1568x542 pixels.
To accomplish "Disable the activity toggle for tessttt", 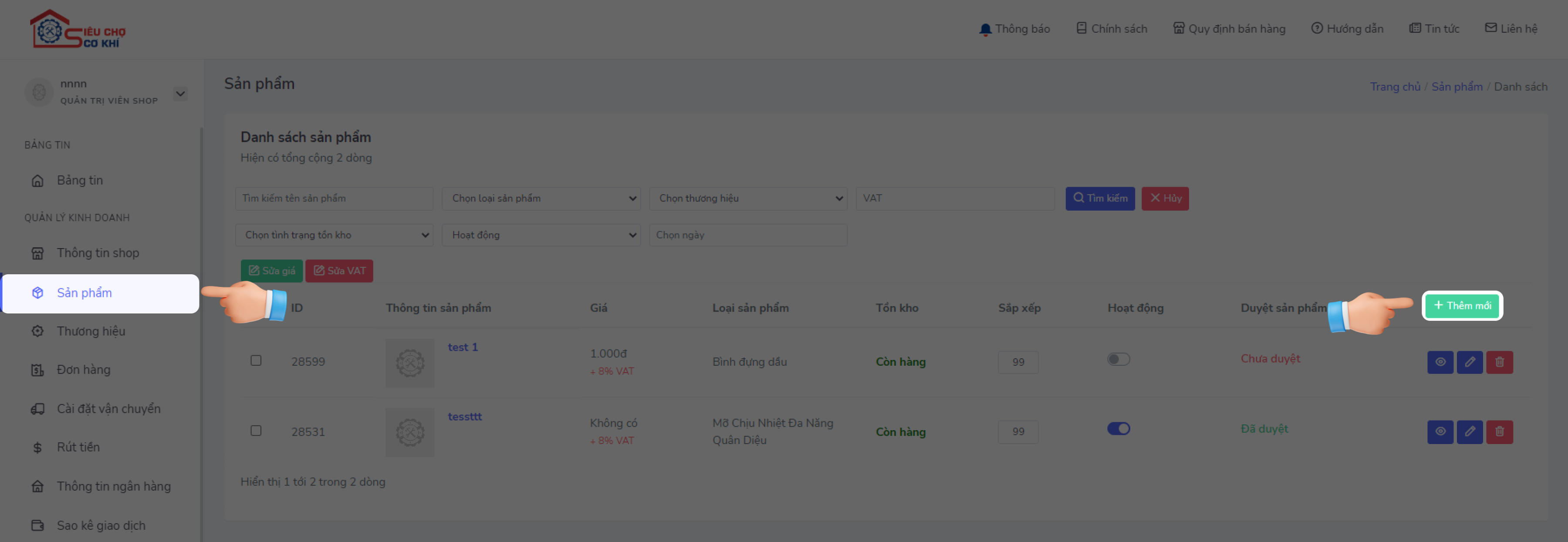I will (x=1118, y=429).
